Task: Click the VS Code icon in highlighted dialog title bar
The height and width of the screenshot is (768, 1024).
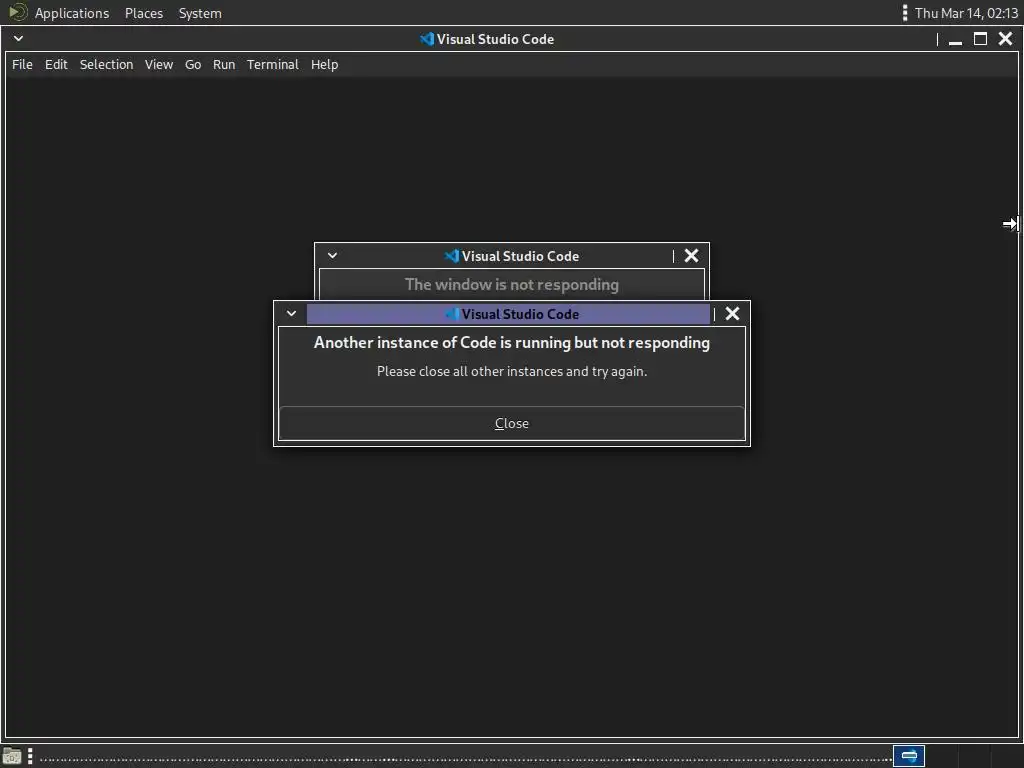Action: point(452,314)
